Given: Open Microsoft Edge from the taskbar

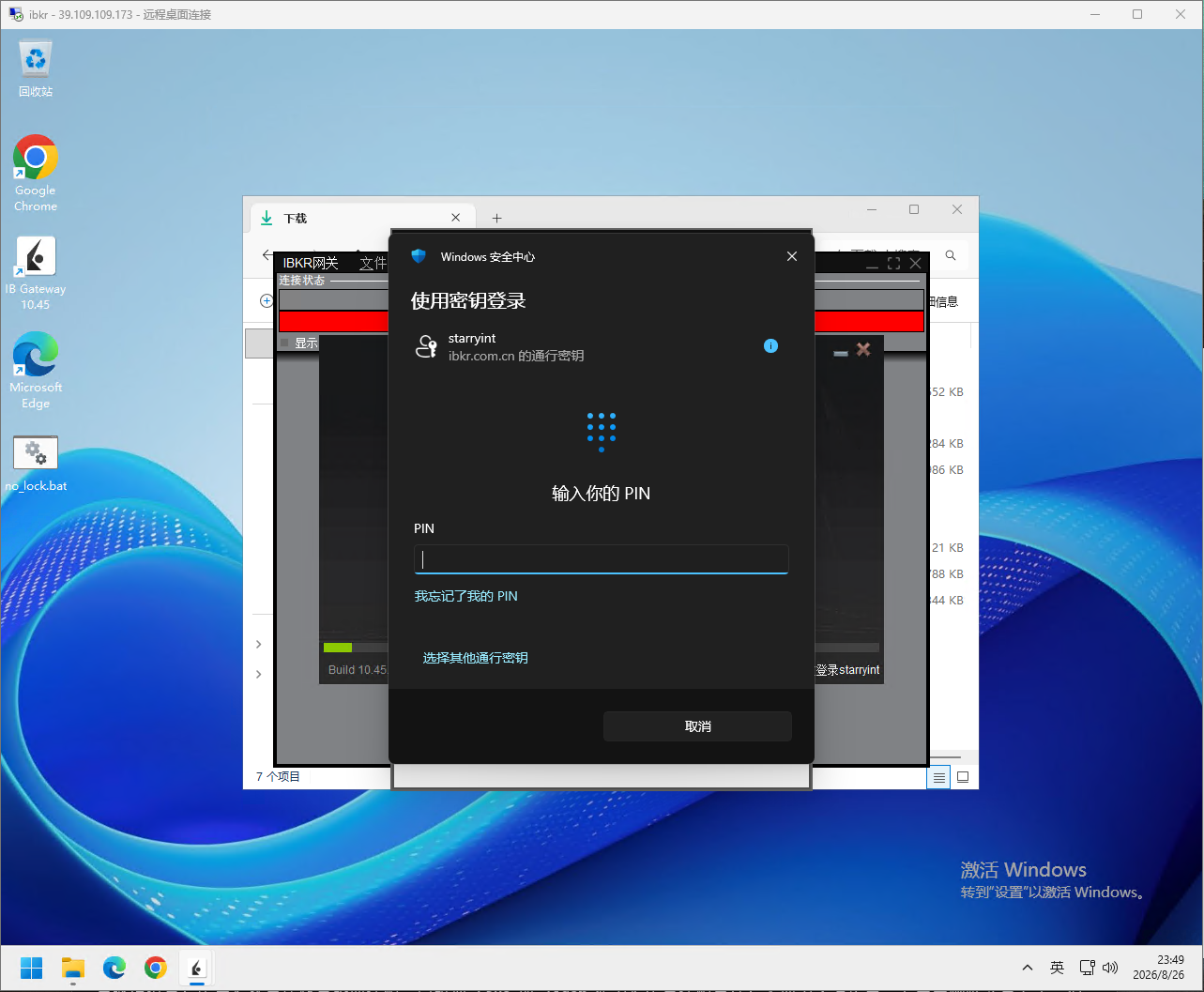Looking at the screenshot, I should (x=114, y=968).
